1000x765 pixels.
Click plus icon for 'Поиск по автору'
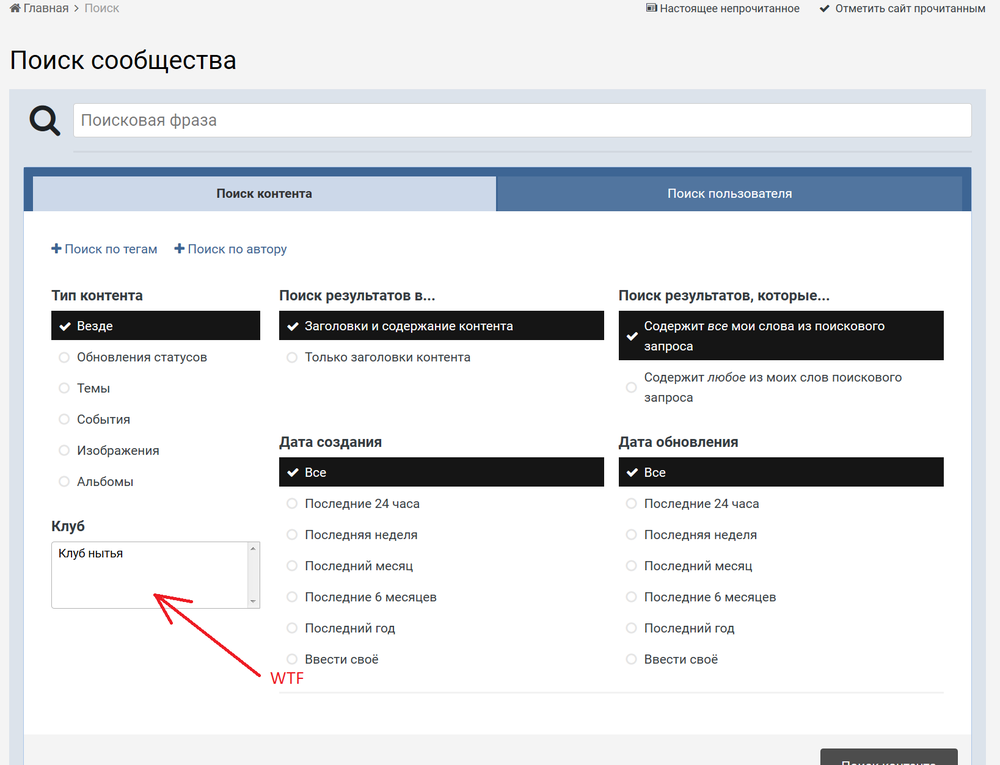click(179, 249)
